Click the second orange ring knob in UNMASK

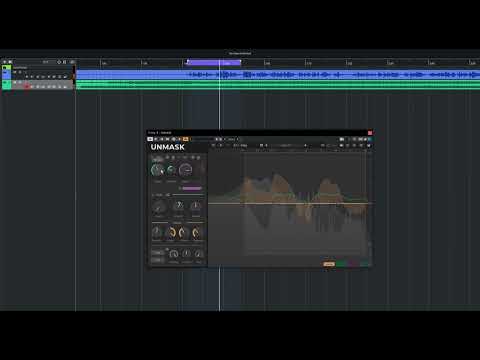(183, 232)
